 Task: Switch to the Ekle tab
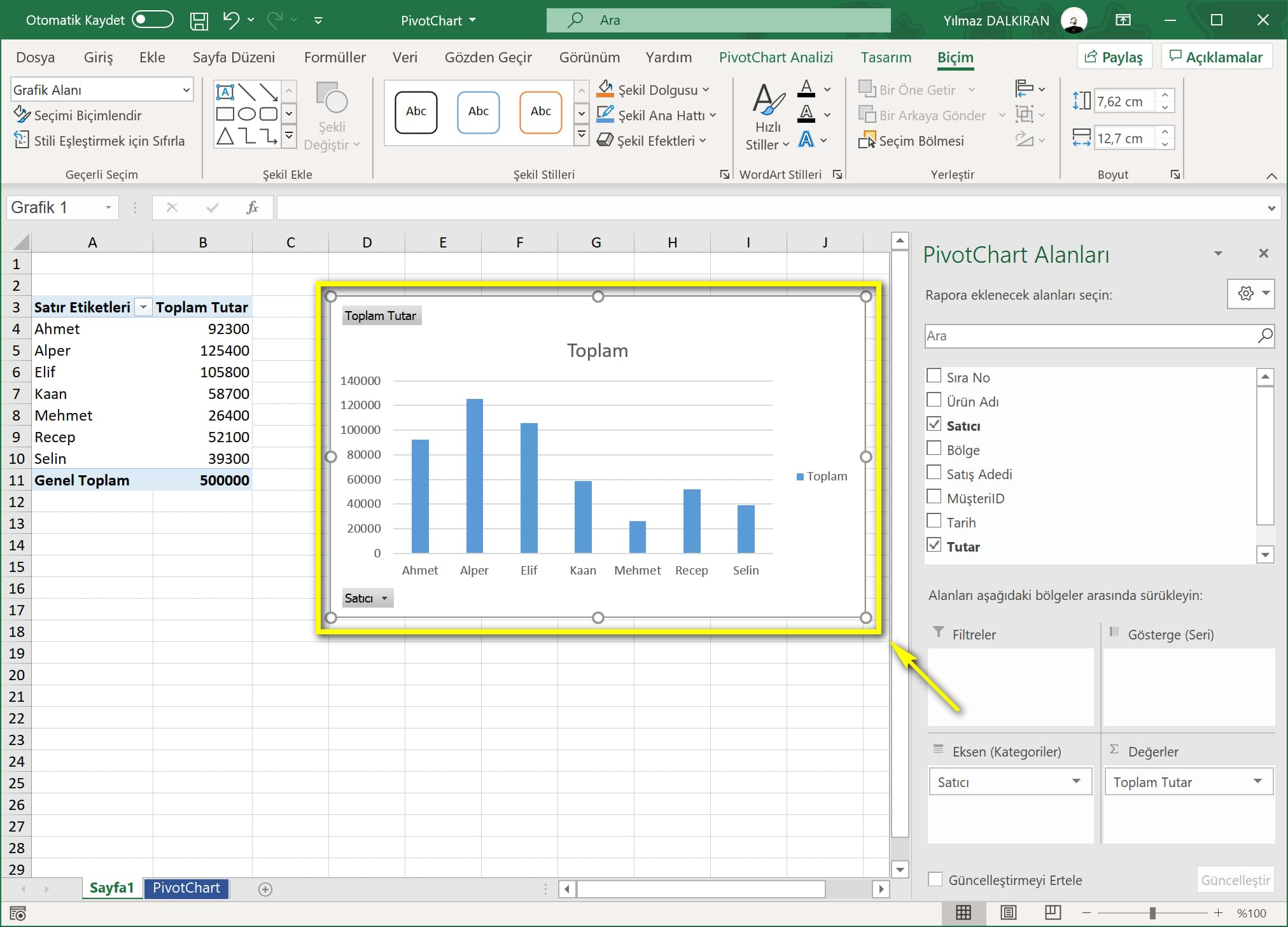(152, 57)
